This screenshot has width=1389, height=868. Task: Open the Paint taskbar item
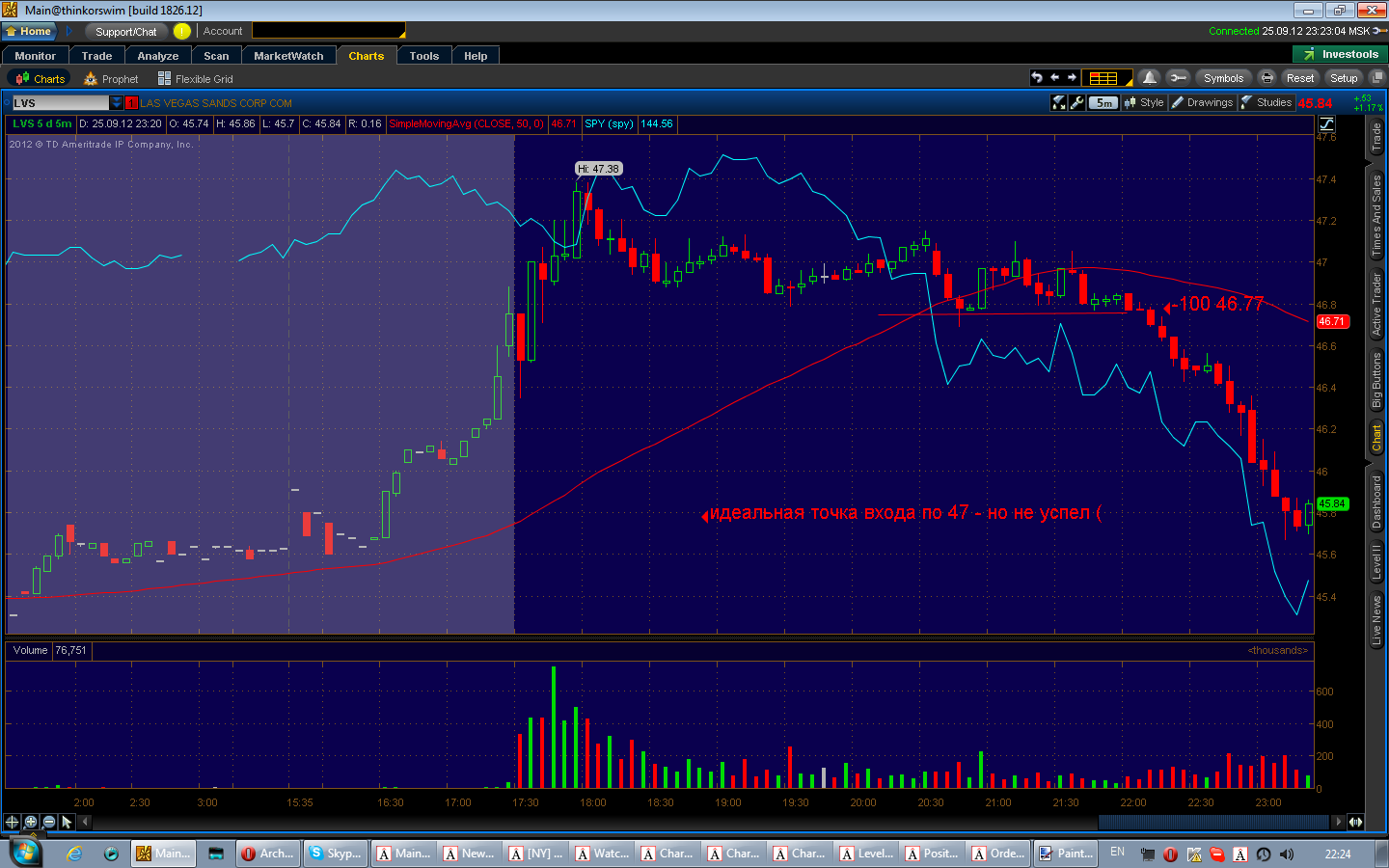click(x=1066, y=854)
